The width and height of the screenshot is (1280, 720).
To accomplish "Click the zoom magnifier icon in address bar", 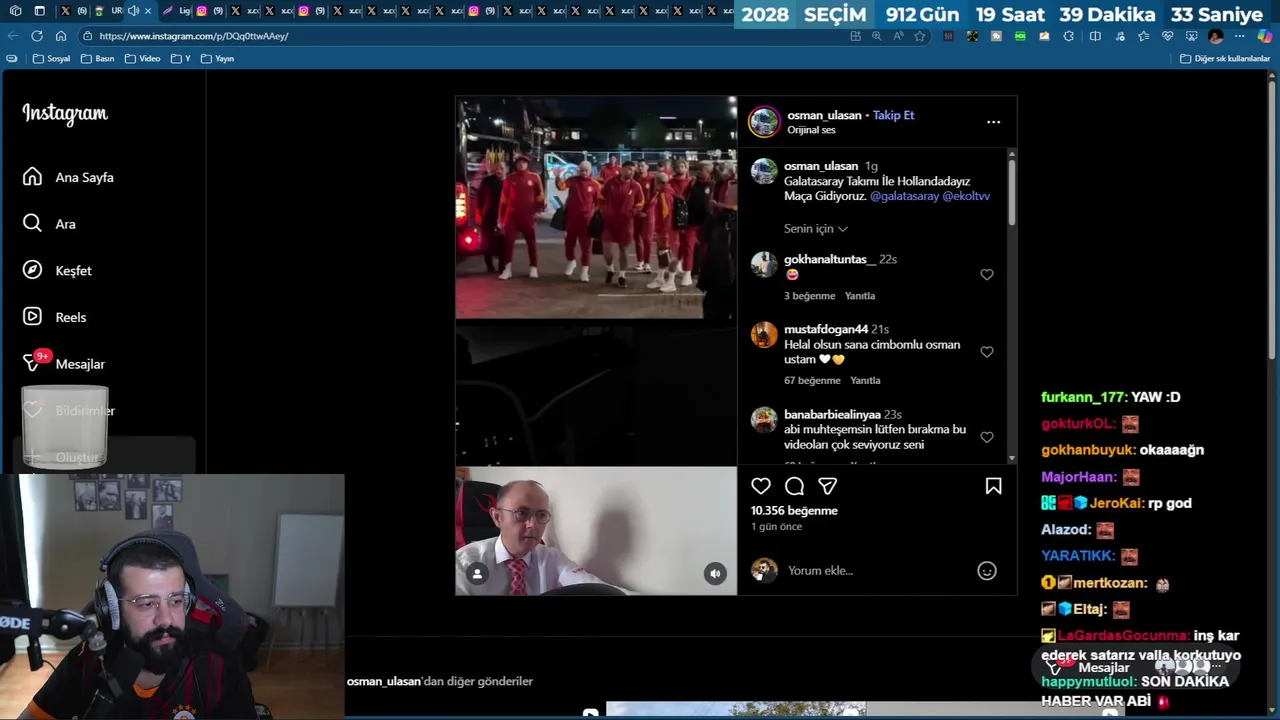I will point(877,36).
